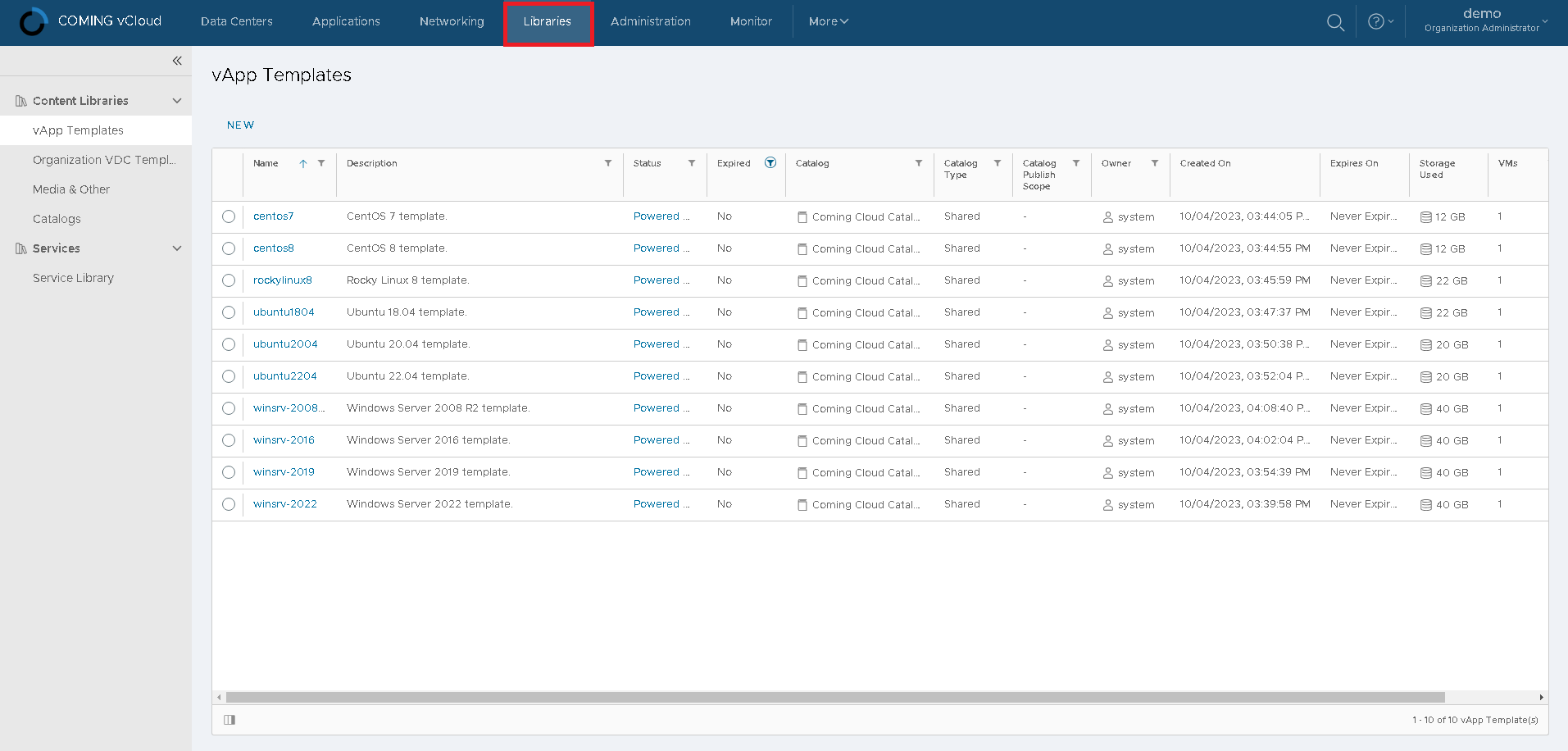
Task: Open the rockylinux8 template link
Action: [283, 280]
